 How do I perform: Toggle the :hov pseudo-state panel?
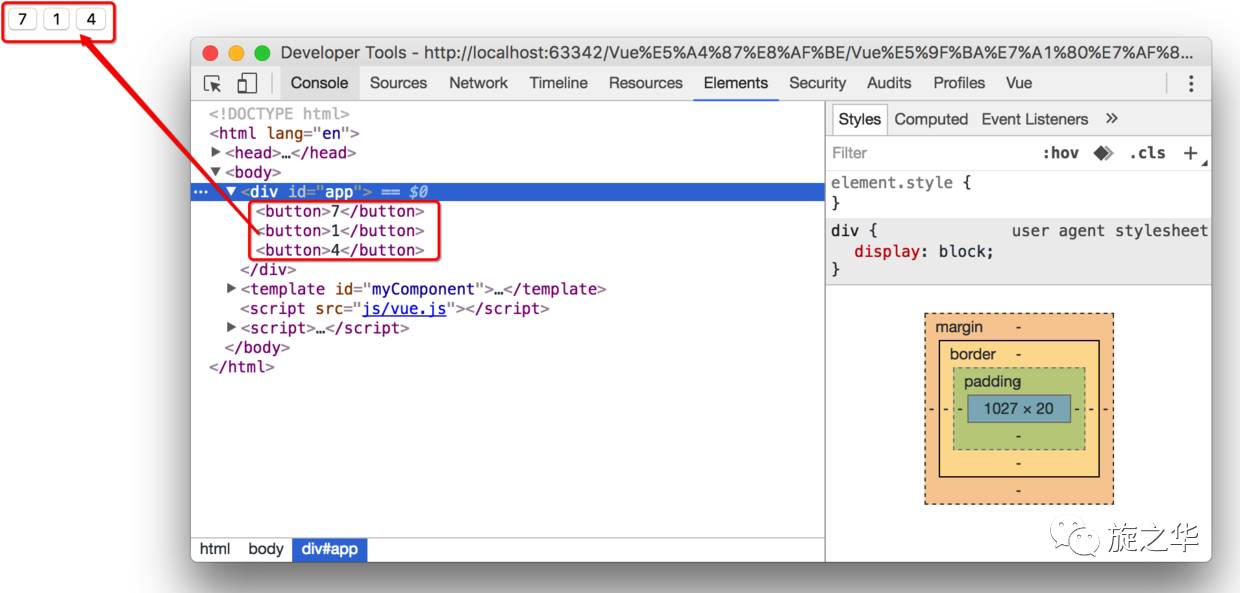tap(1060, 153)
